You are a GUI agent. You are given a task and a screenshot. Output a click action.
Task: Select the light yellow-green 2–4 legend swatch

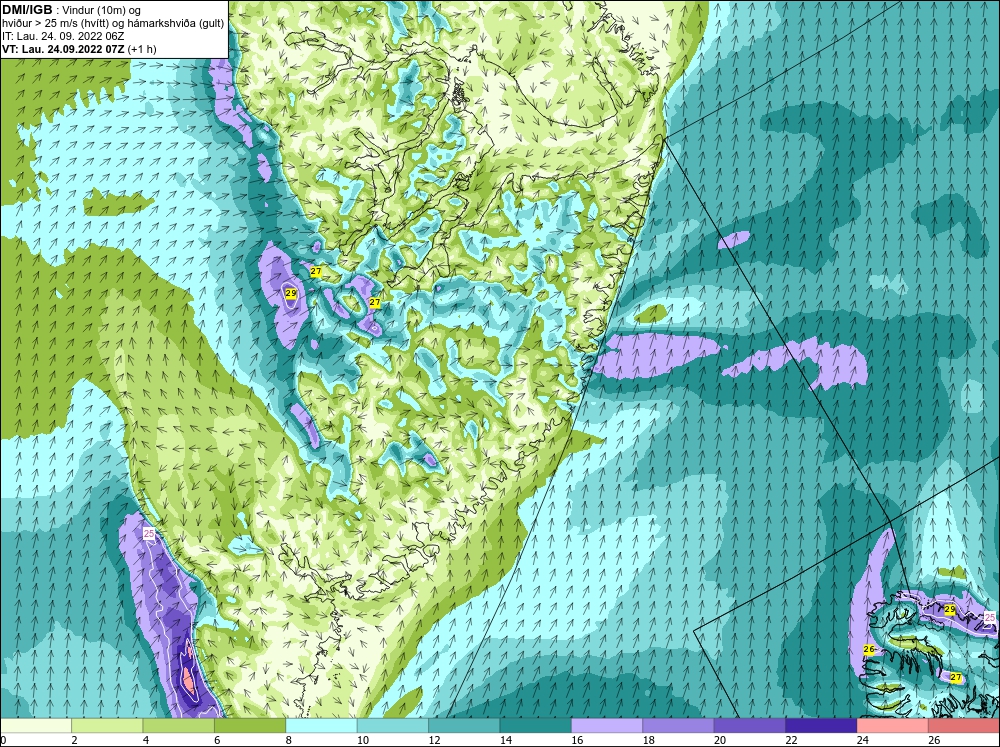pyautogui.click(x=107, y=725)
